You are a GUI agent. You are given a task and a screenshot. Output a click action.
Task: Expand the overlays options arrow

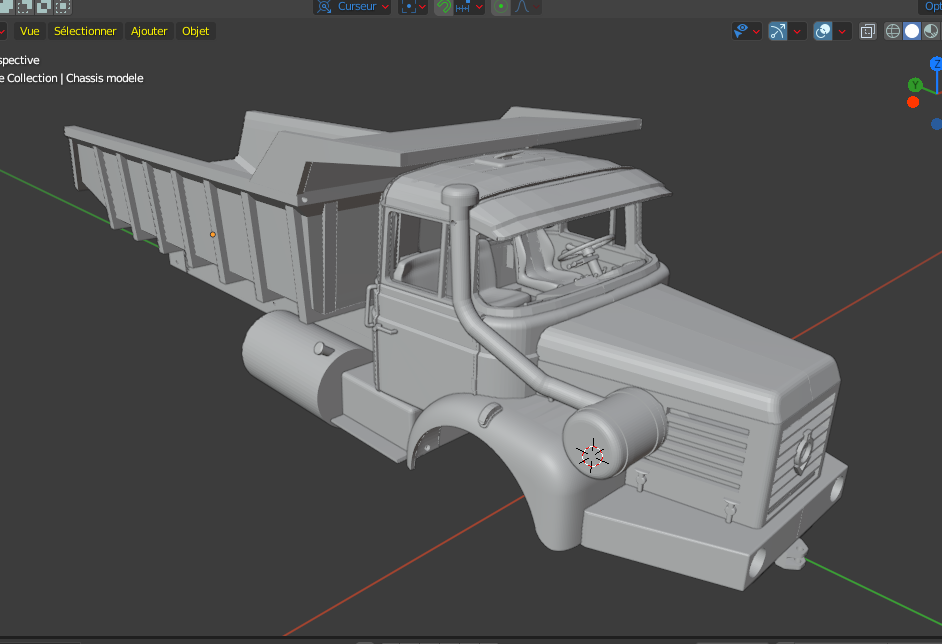tap(844, 31)
